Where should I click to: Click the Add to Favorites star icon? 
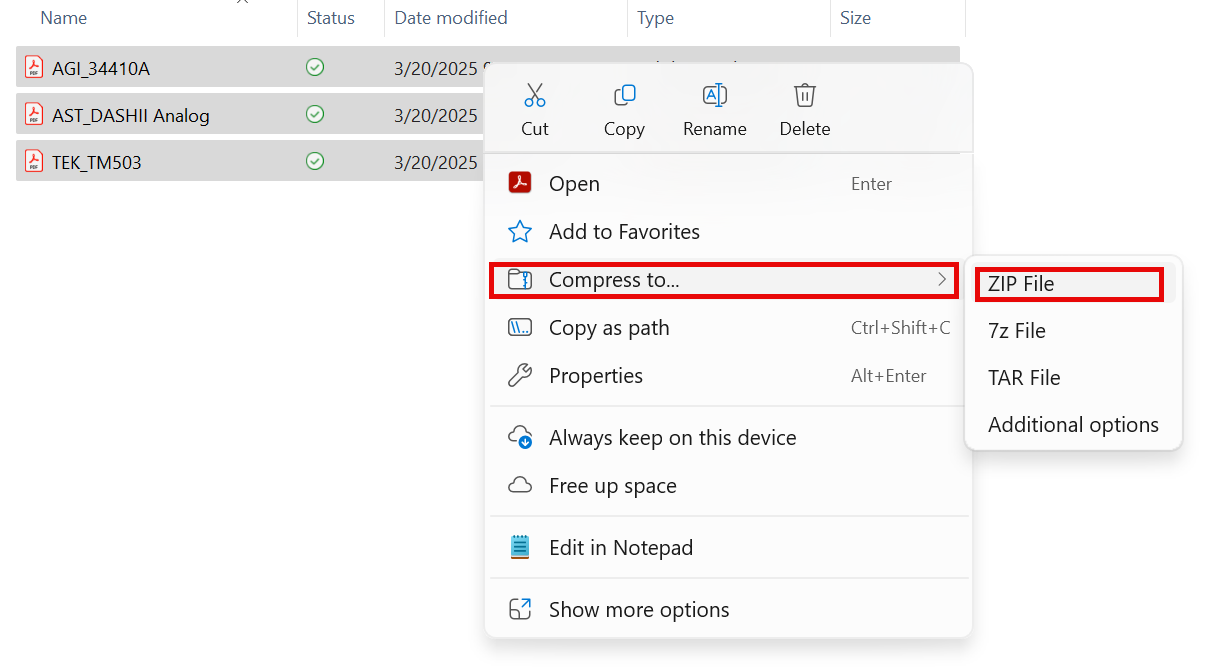click(x=520, y=232)
